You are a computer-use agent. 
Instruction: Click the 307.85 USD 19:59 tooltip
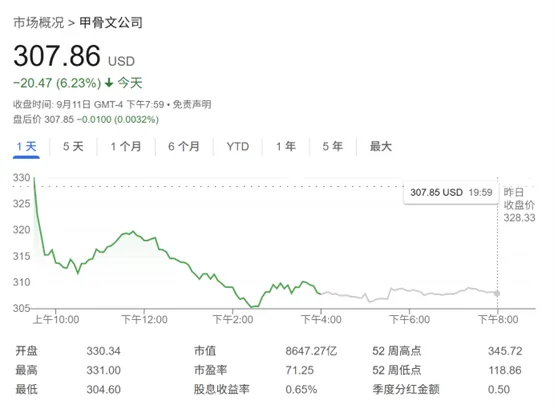[451, 193]
